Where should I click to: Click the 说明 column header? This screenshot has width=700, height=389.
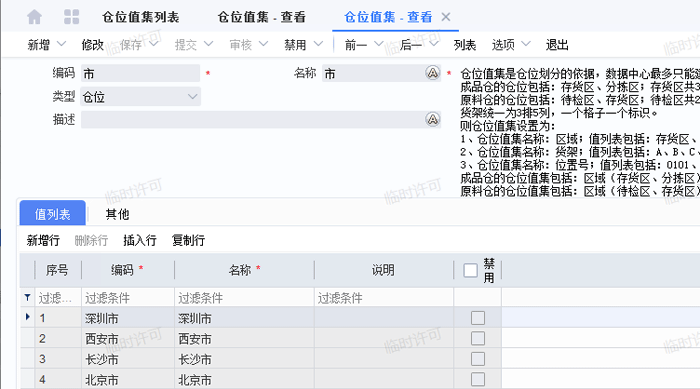pos(384,270)
